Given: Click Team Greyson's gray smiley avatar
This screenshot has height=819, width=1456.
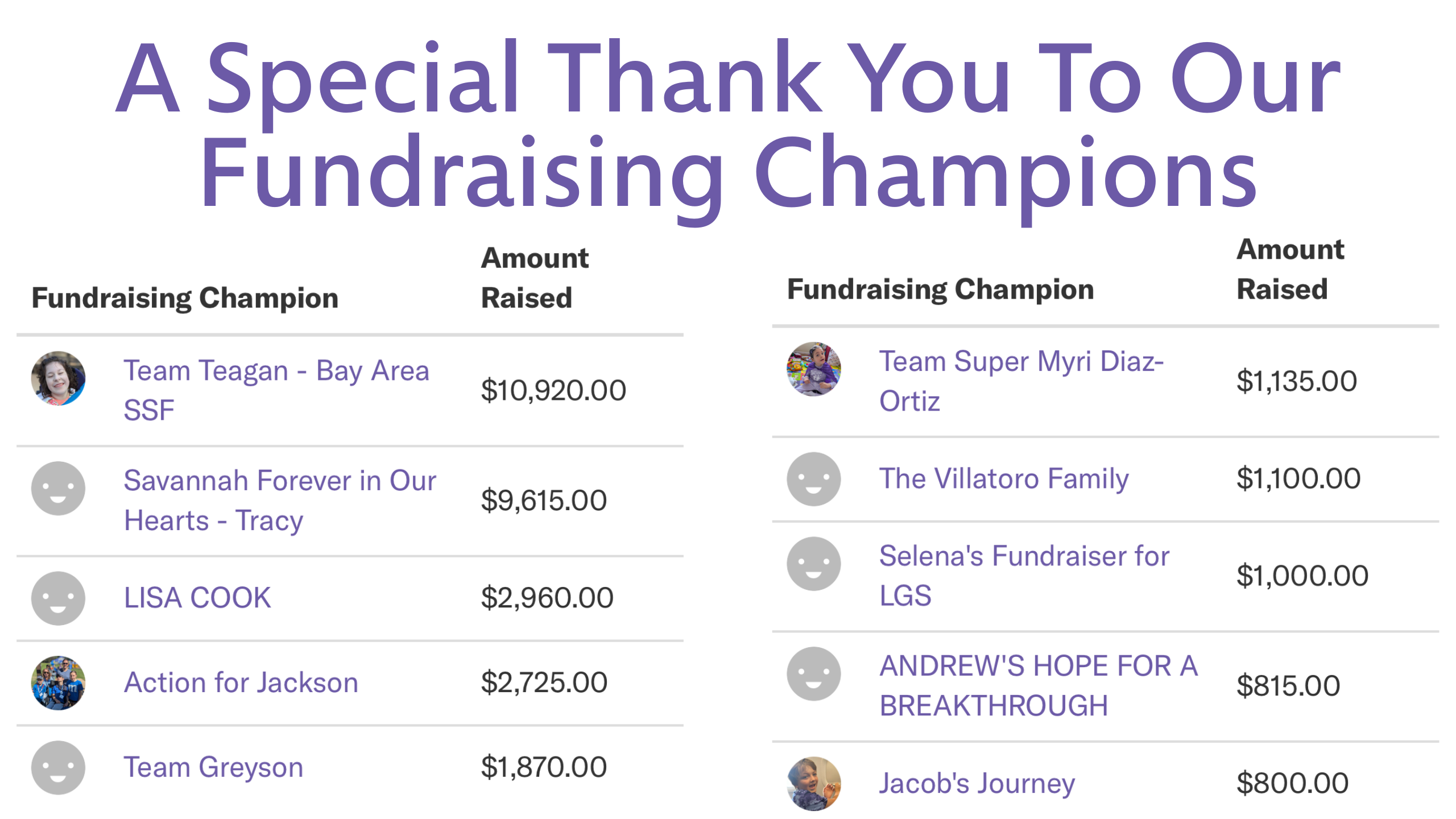Looking at the screenshot, I should pyautogui.click(x=58, y=768).
